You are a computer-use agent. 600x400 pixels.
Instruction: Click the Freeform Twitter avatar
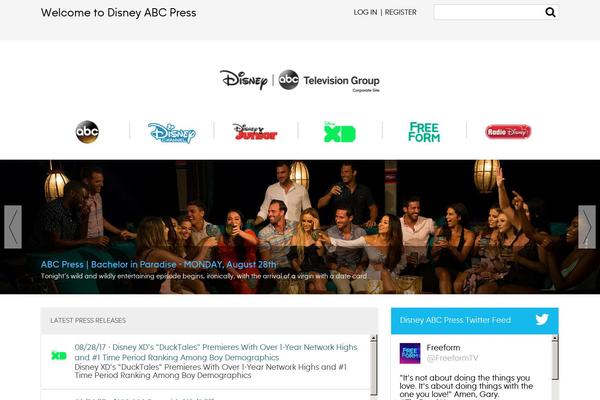pos(410,353)
